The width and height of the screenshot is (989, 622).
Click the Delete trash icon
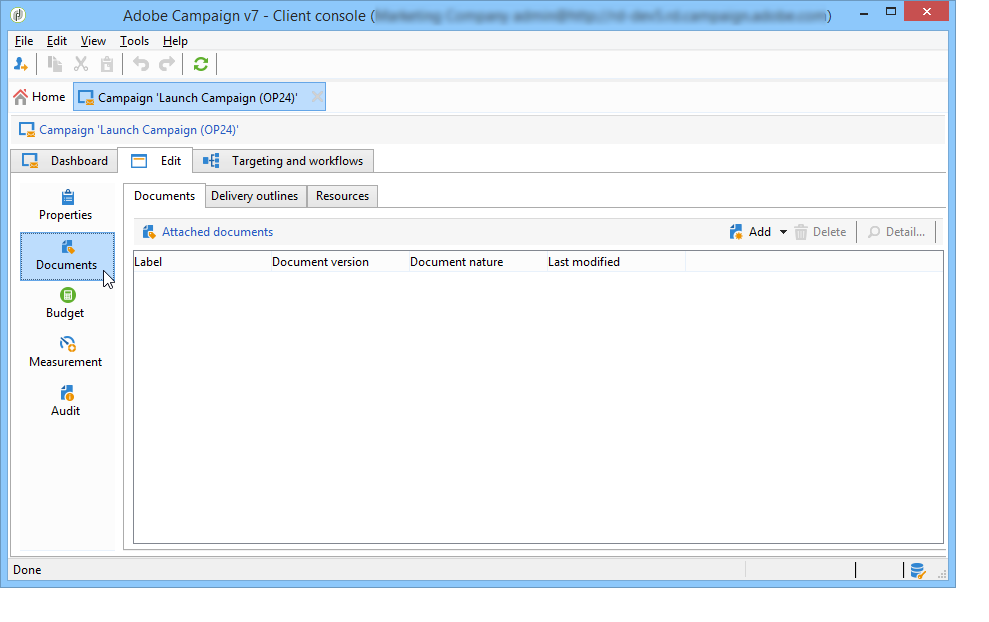[x=801, y=232]
